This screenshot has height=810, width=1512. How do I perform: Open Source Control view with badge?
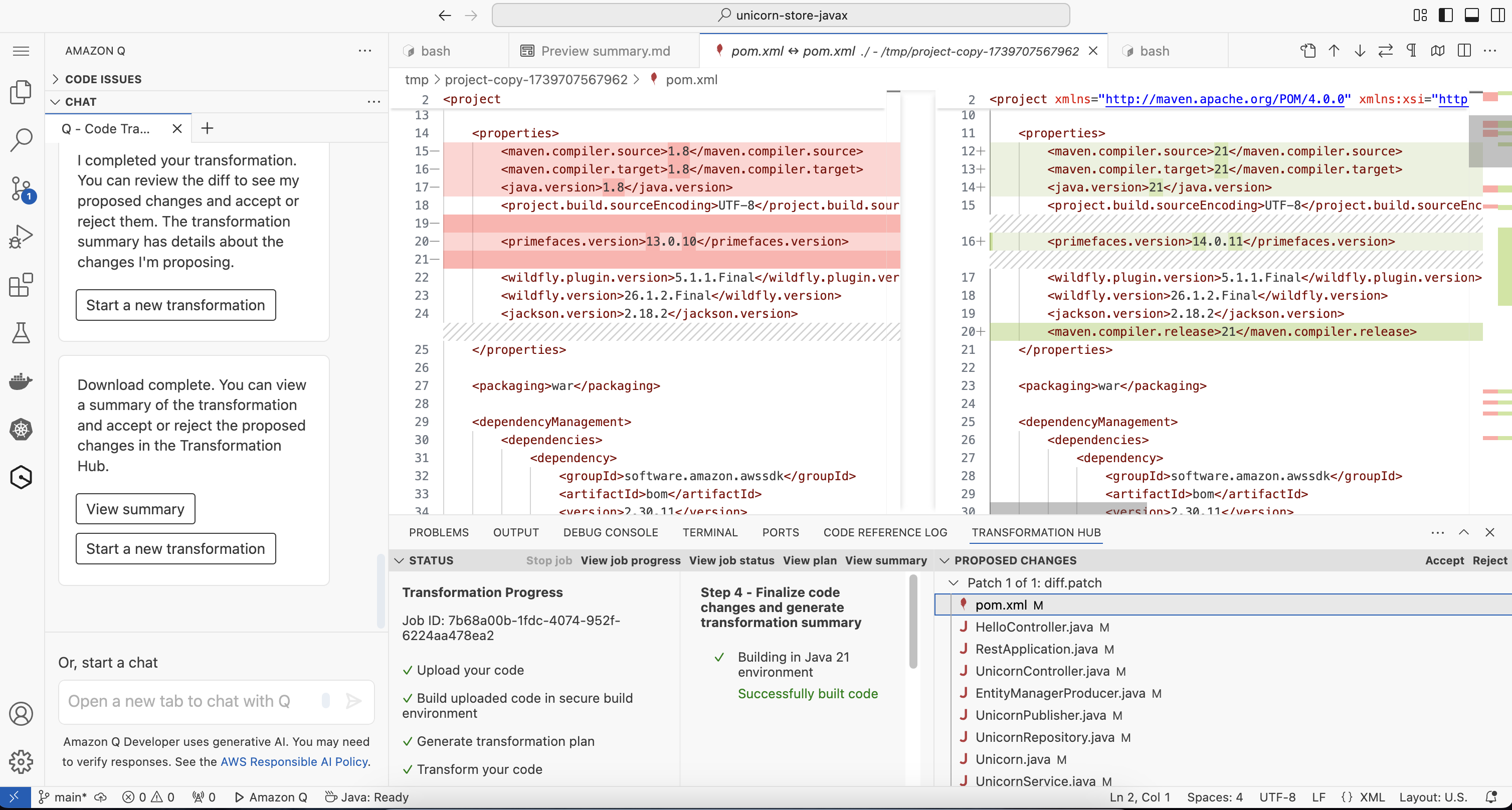click(x=21, y=188)
